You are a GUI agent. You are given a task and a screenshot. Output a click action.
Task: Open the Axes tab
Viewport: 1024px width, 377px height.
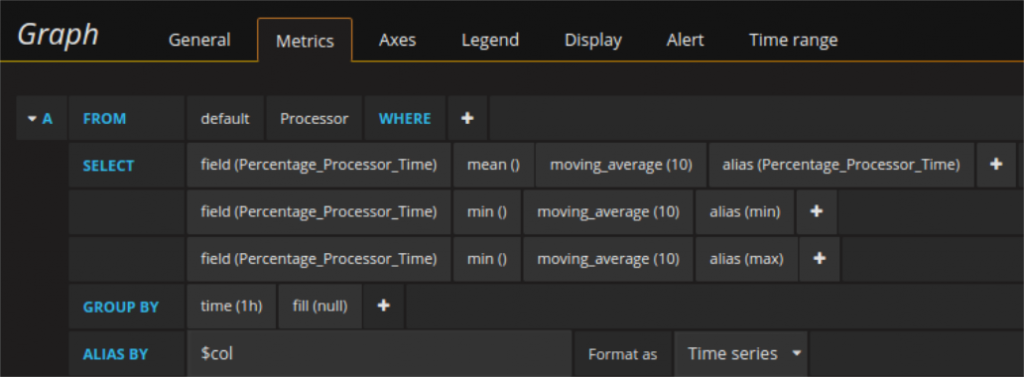click(x=397, y=40)
